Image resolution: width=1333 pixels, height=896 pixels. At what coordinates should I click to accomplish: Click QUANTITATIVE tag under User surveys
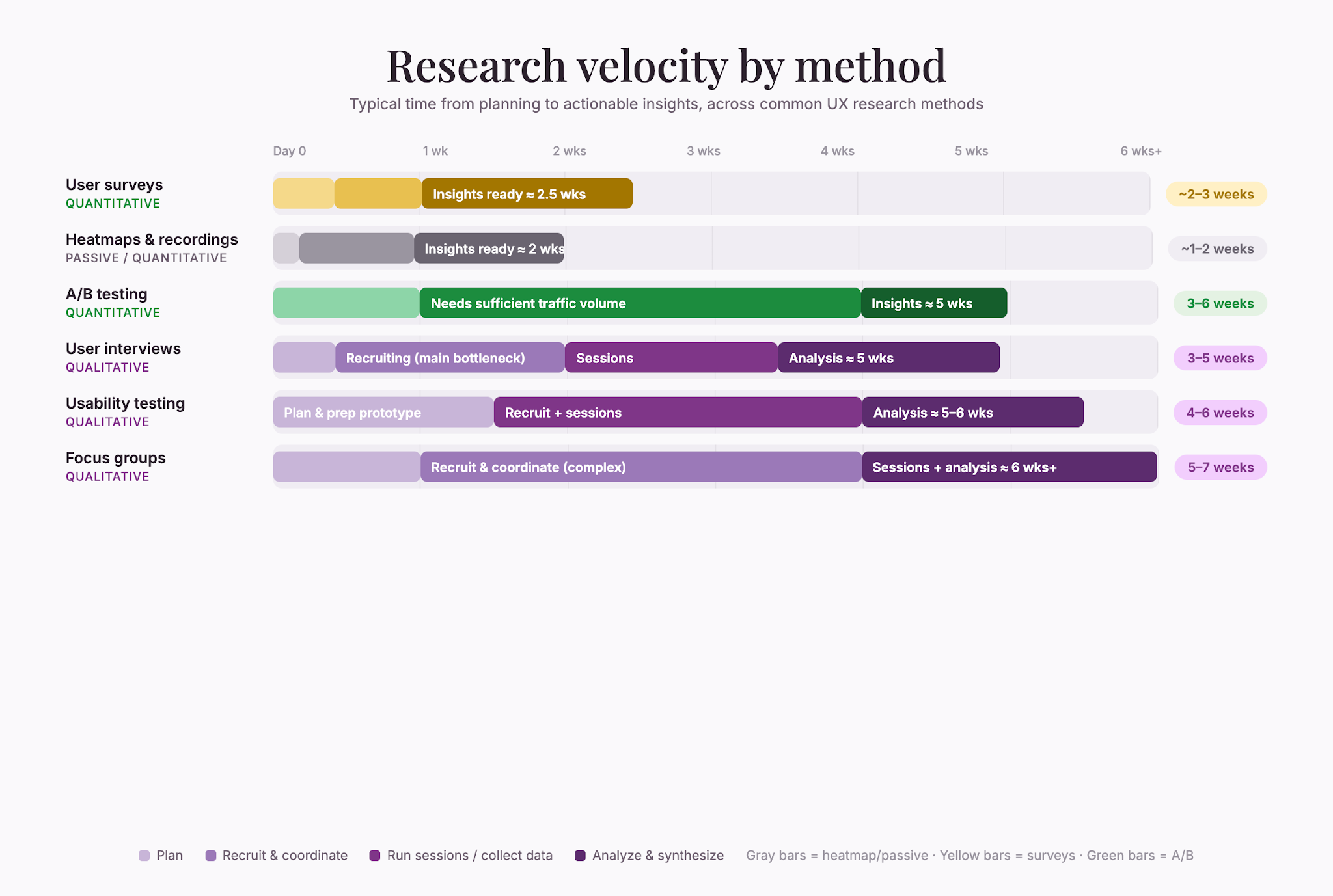coord(113,204)
